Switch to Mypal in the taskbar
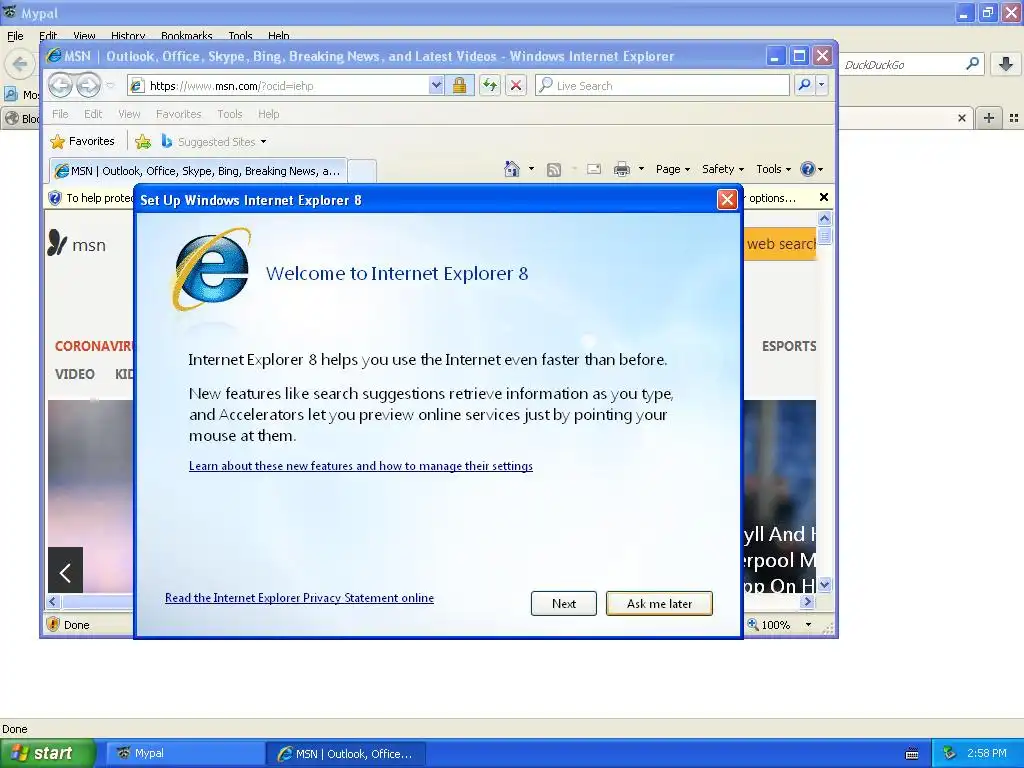This screenshot has width=1024, height=768. pos(185,753)
